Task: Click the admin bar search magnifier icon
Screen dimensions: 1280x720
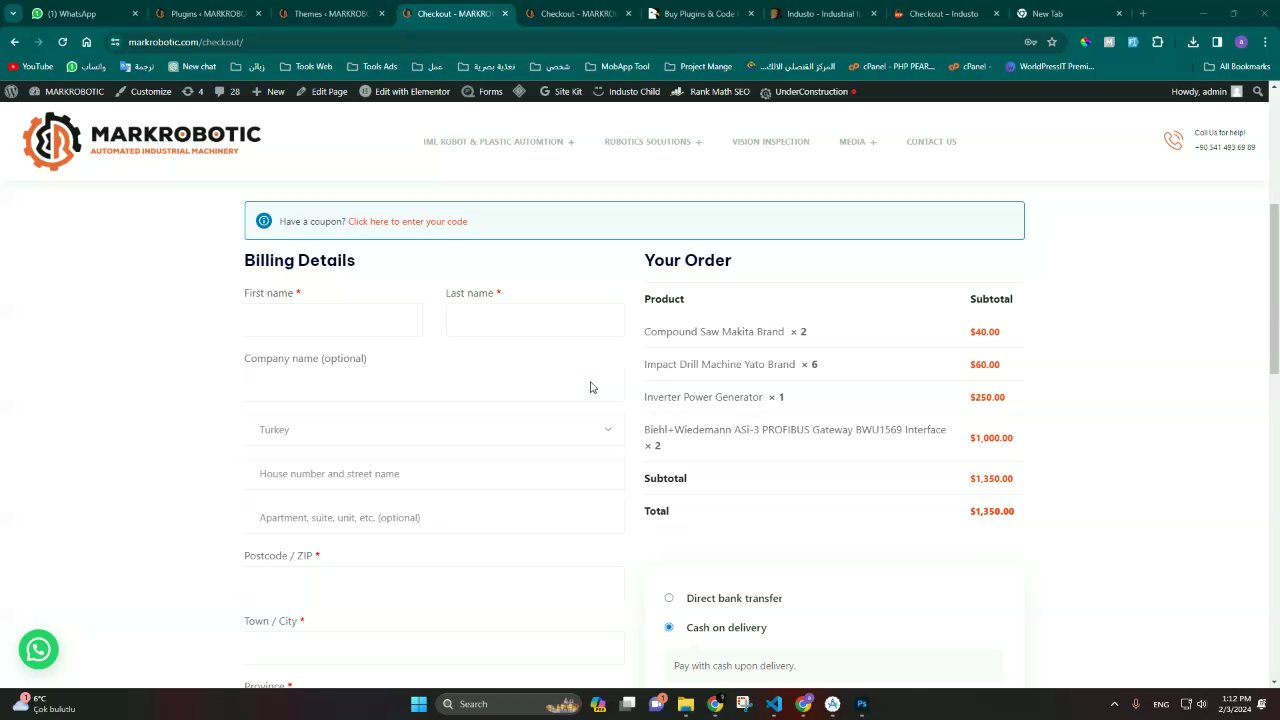Action: [x=1258, y=91]
